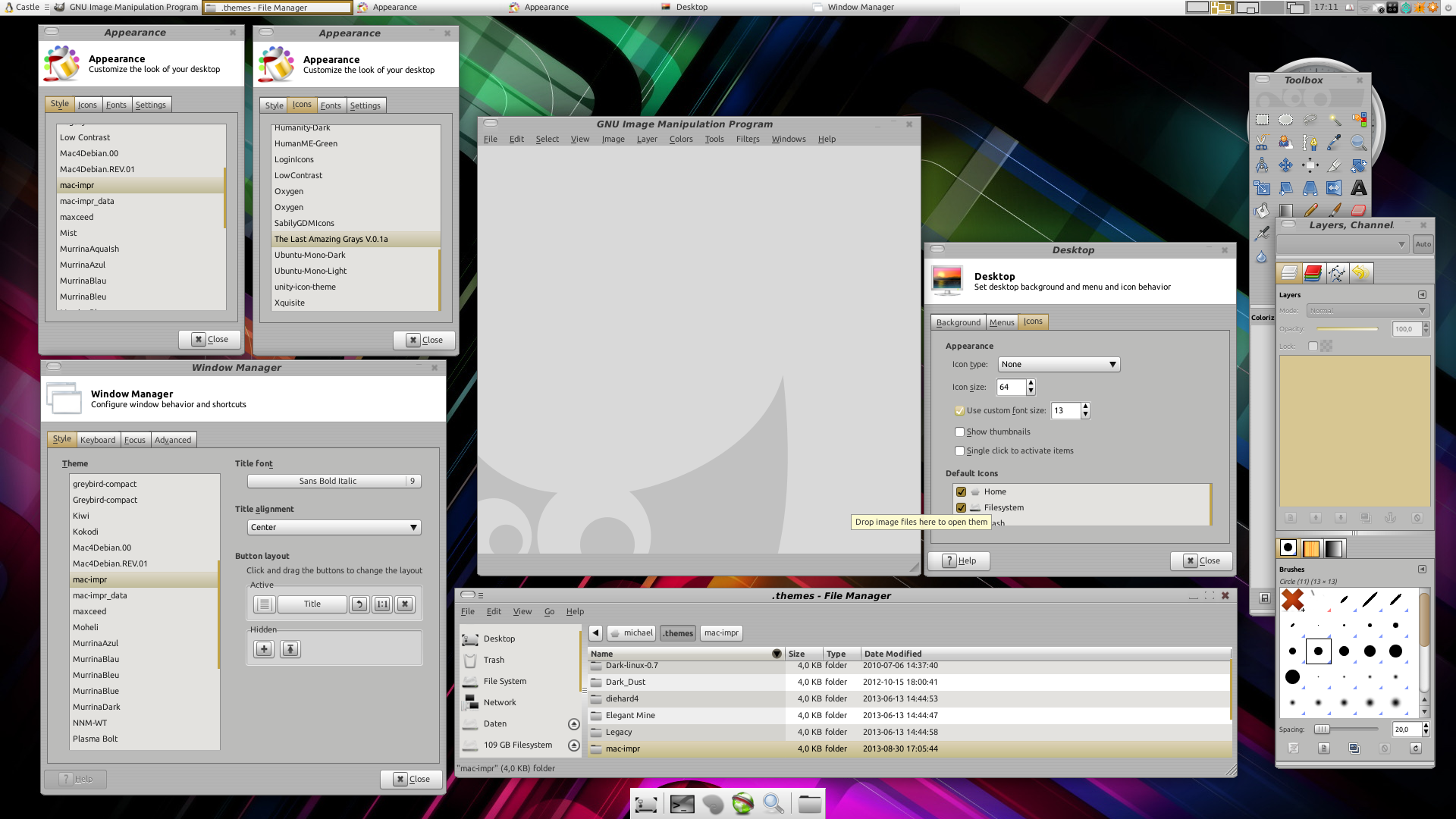Image resolution: width=1456 pixels, height=819 pixels.
Task: Select the Color Picker eyedropper tool
Action: click(x=1335, y=143)
